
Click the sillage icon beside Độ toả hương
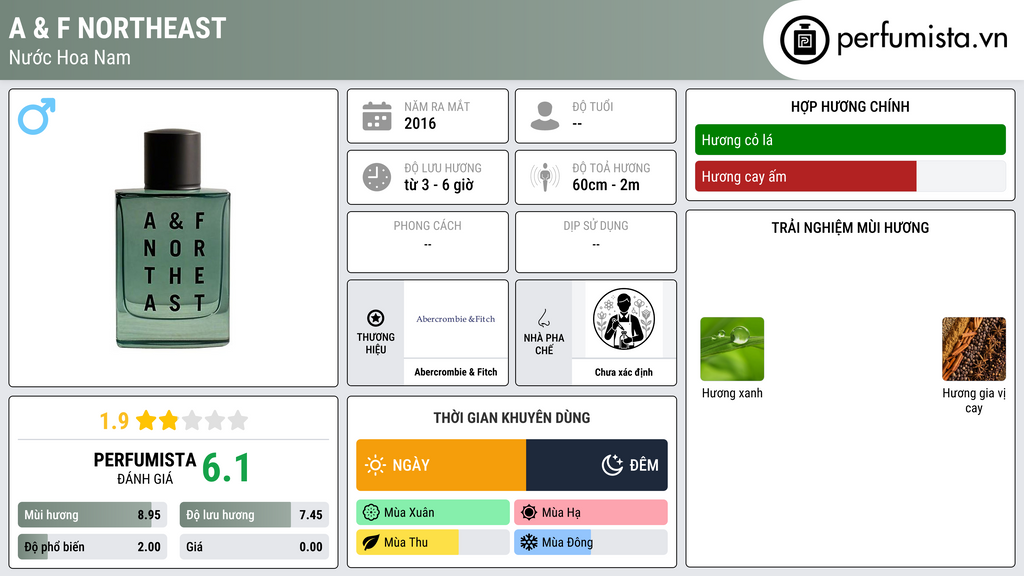pyautogui.click(x=545, y=177)
